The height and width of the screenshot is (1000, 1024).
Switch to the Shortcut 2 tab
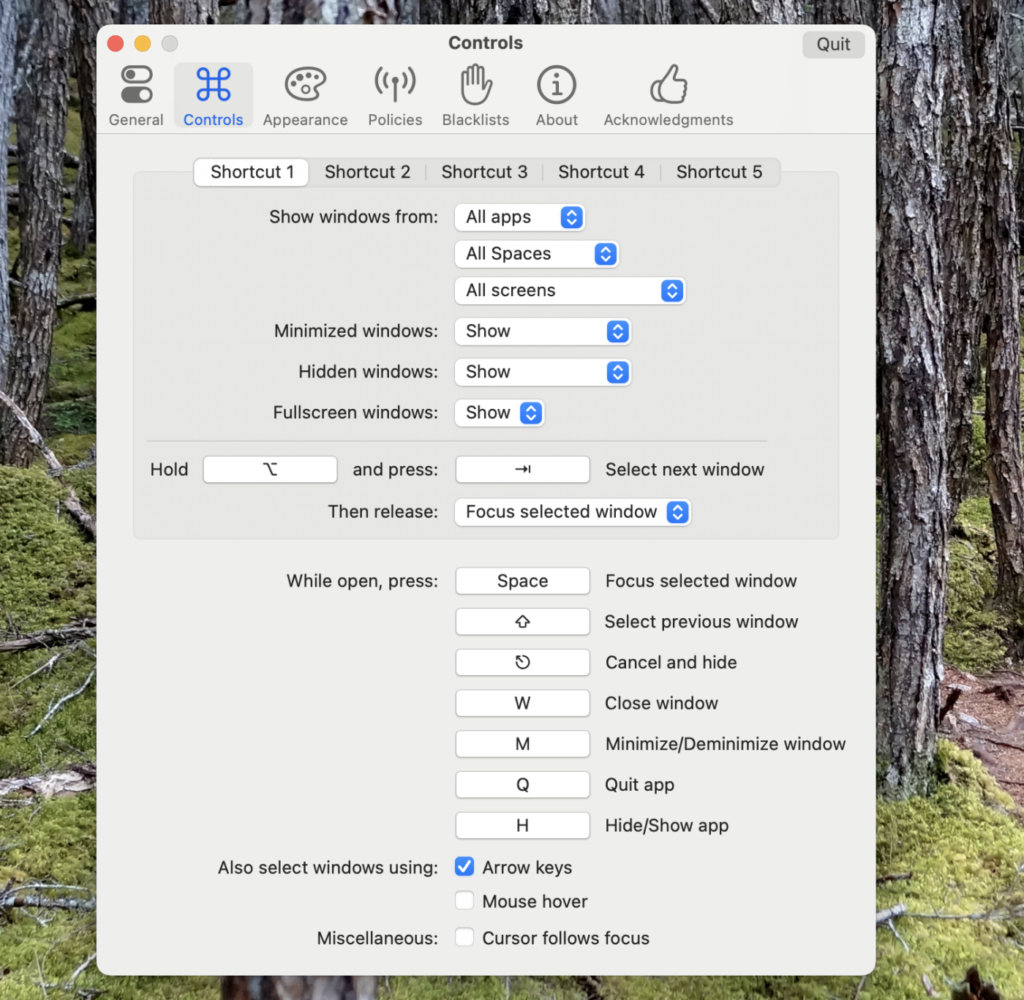367,172
